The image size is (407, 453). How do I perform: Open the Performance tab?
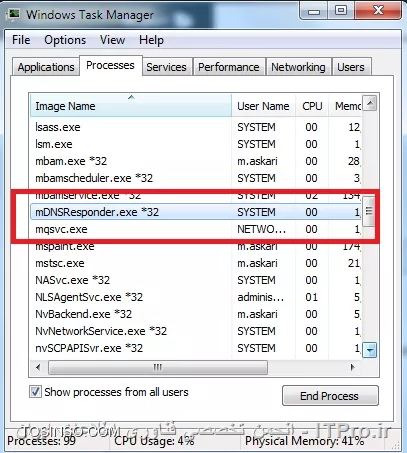[229, 67]
